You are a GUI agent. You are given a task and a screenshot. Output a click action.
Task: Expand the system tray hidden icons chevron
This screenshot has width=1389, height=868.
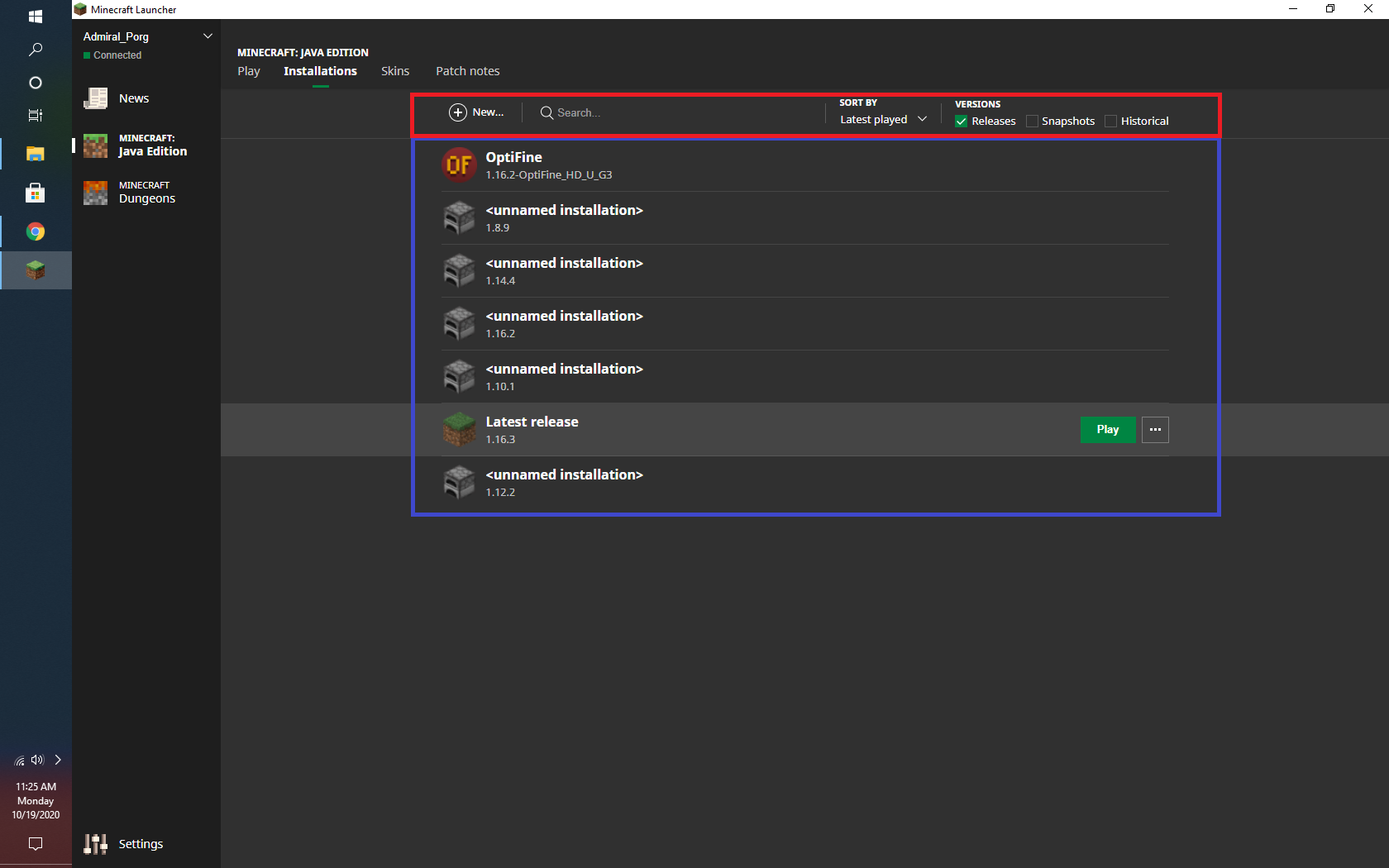[58, 760]
